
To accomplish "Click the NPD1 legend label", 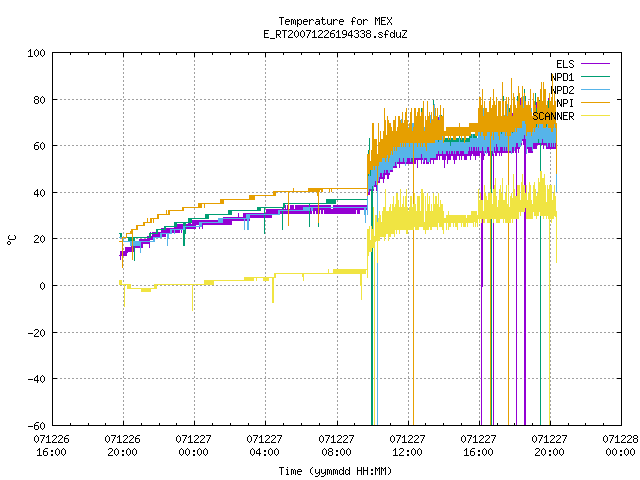I will click(562, 77).
